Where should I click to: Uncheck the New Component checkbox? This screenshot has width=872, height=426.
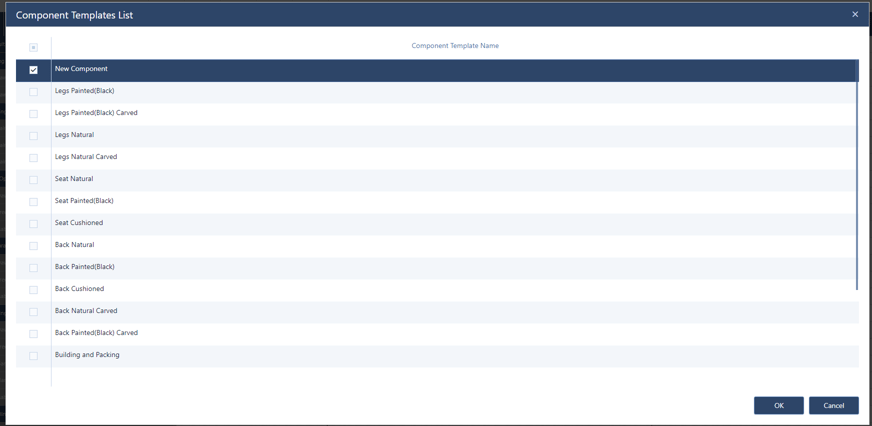[x=33, y=70]
